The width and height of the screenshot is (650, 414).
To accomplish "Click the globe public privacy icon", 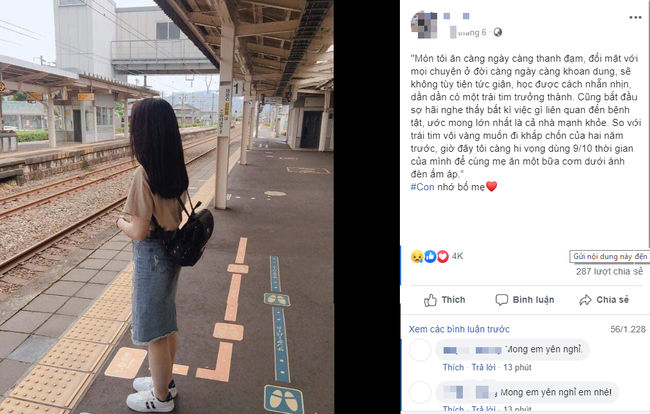I will pyautogui.click(x=497, y=32).
